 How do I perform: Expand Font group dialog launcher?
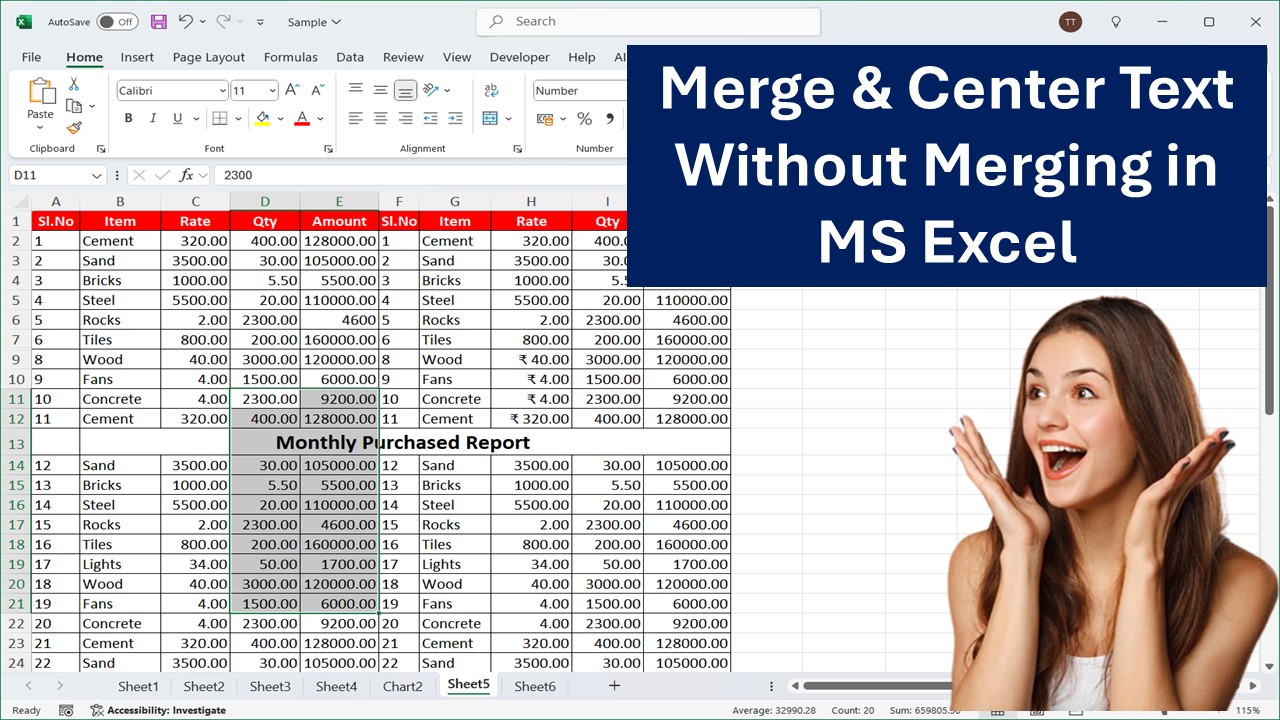[328, 149]
